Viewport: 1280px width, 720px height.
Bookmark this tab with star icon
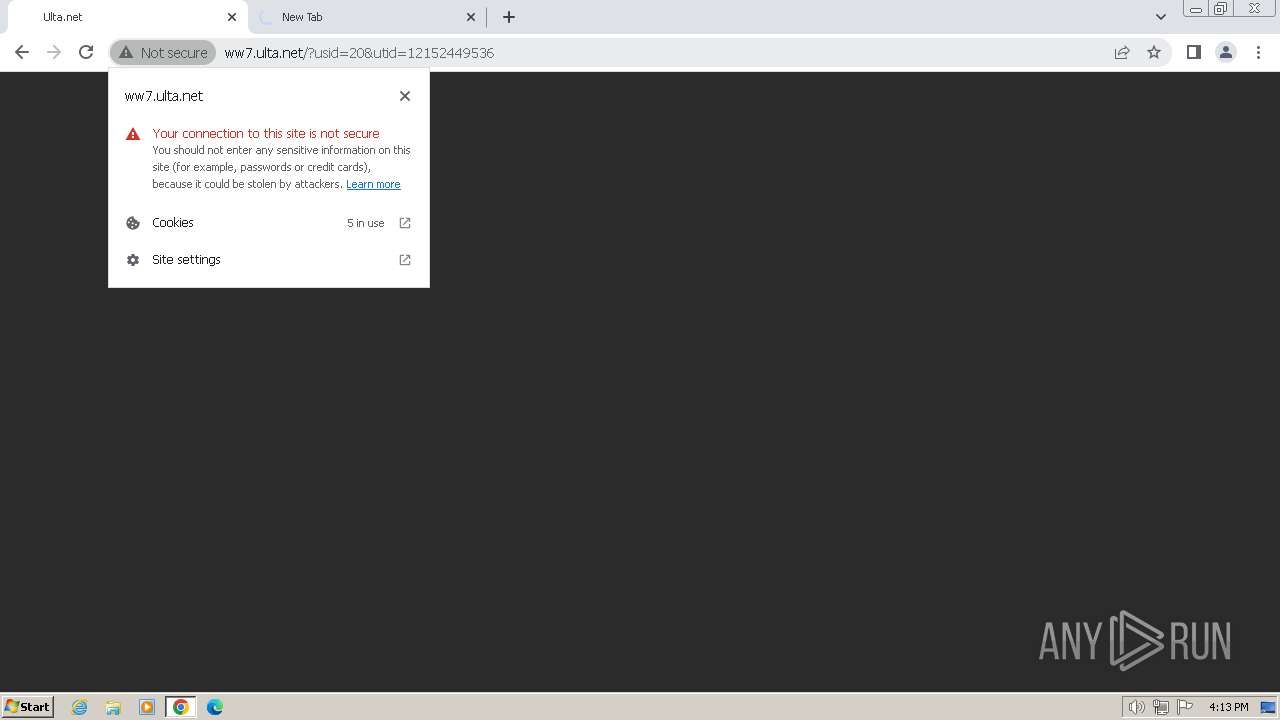coord(1154,52)
